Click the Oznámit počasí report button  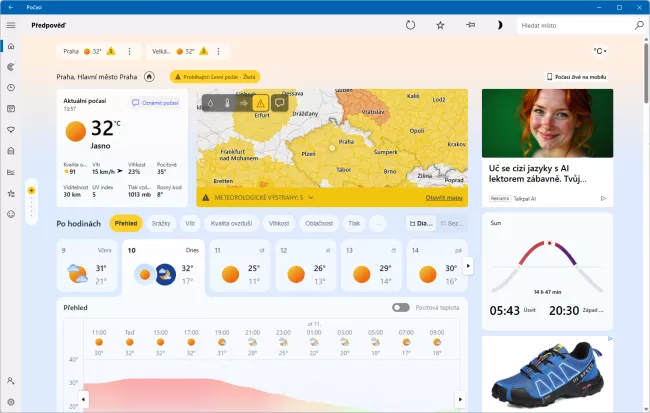[x=155, y=102]
